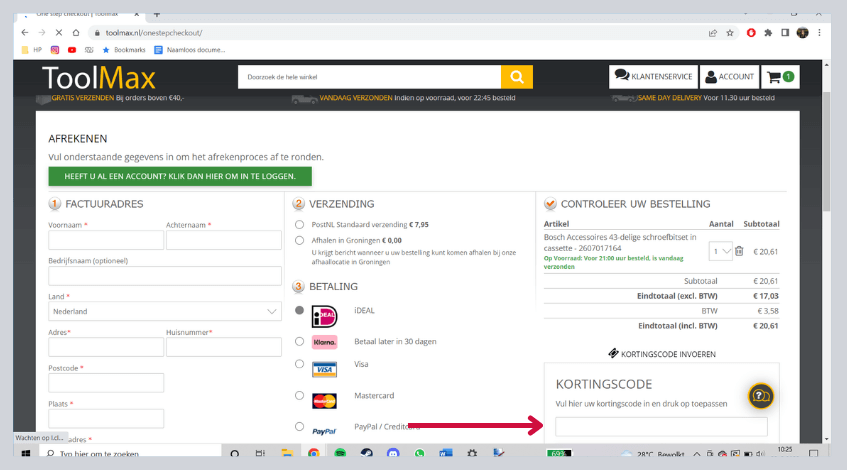847x470 pixels.
Task: Click into the kortingscode input field
Action: pos(661,427)
